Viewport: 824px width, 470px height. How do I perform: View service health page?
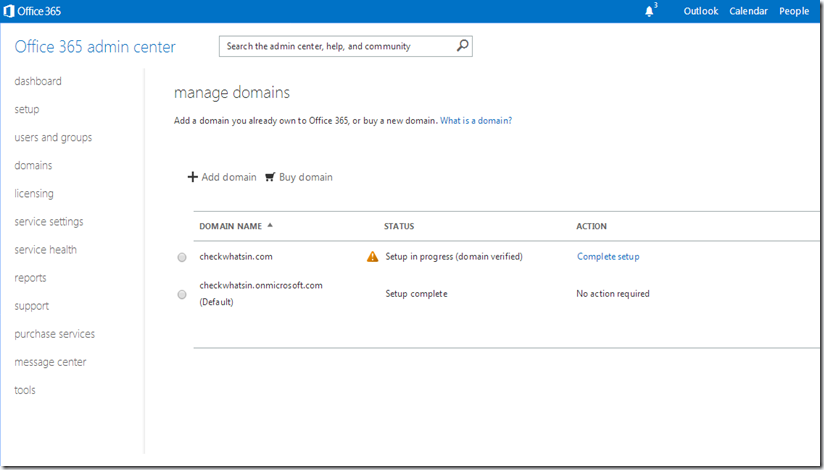coord(45,250)
